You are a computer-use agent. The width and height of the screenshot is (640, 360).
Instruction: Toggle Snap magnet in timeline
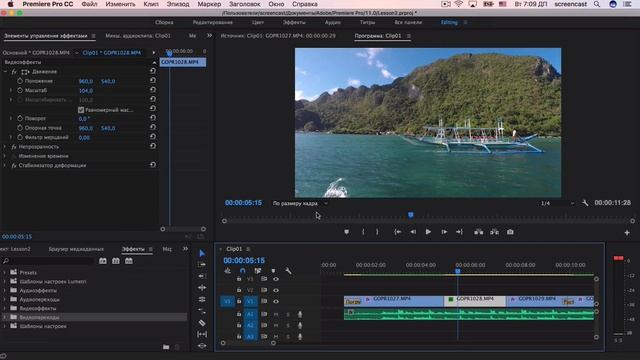pyautogui.click(x=243, y=271)
